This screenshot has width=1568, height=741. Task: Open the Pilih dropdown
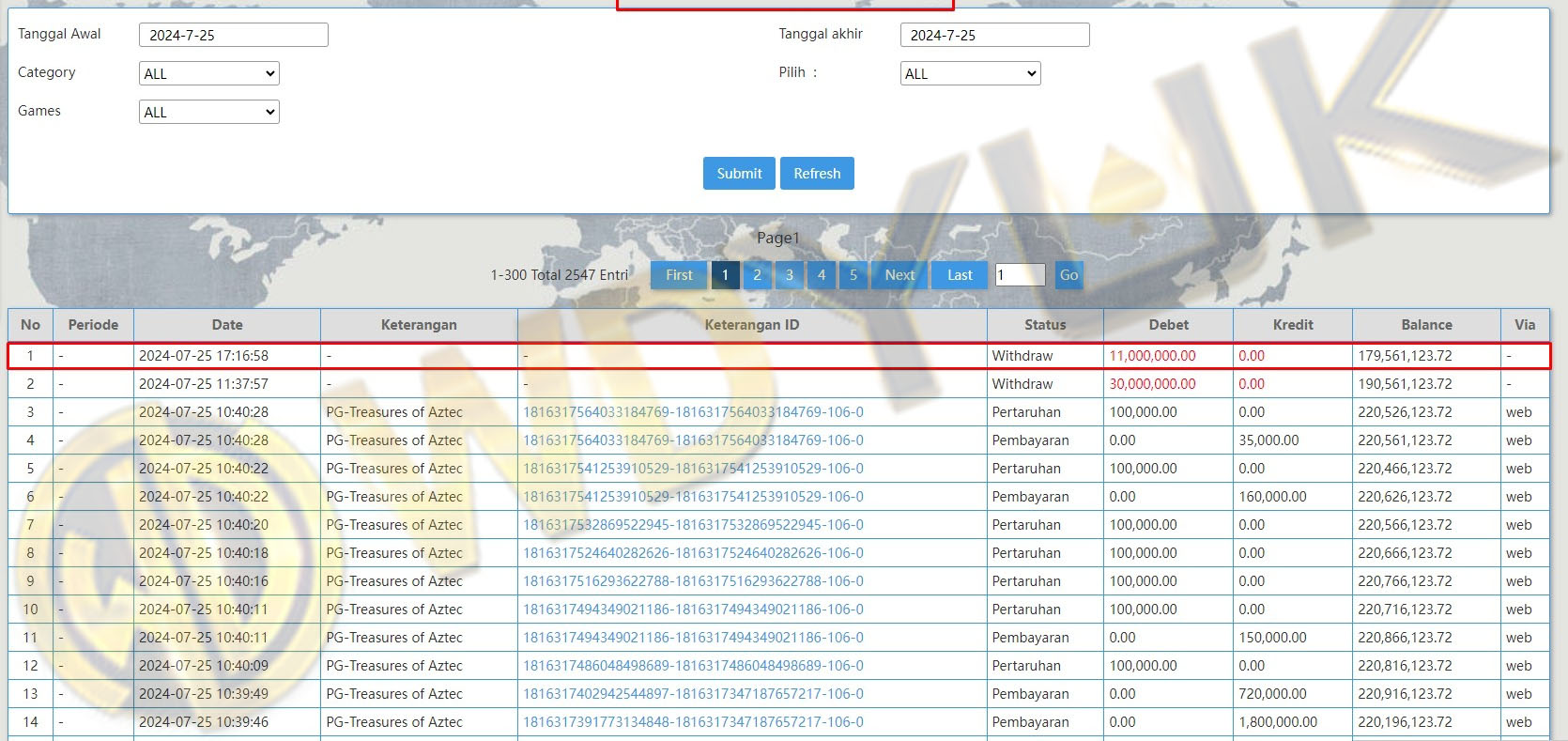(971, 73)
